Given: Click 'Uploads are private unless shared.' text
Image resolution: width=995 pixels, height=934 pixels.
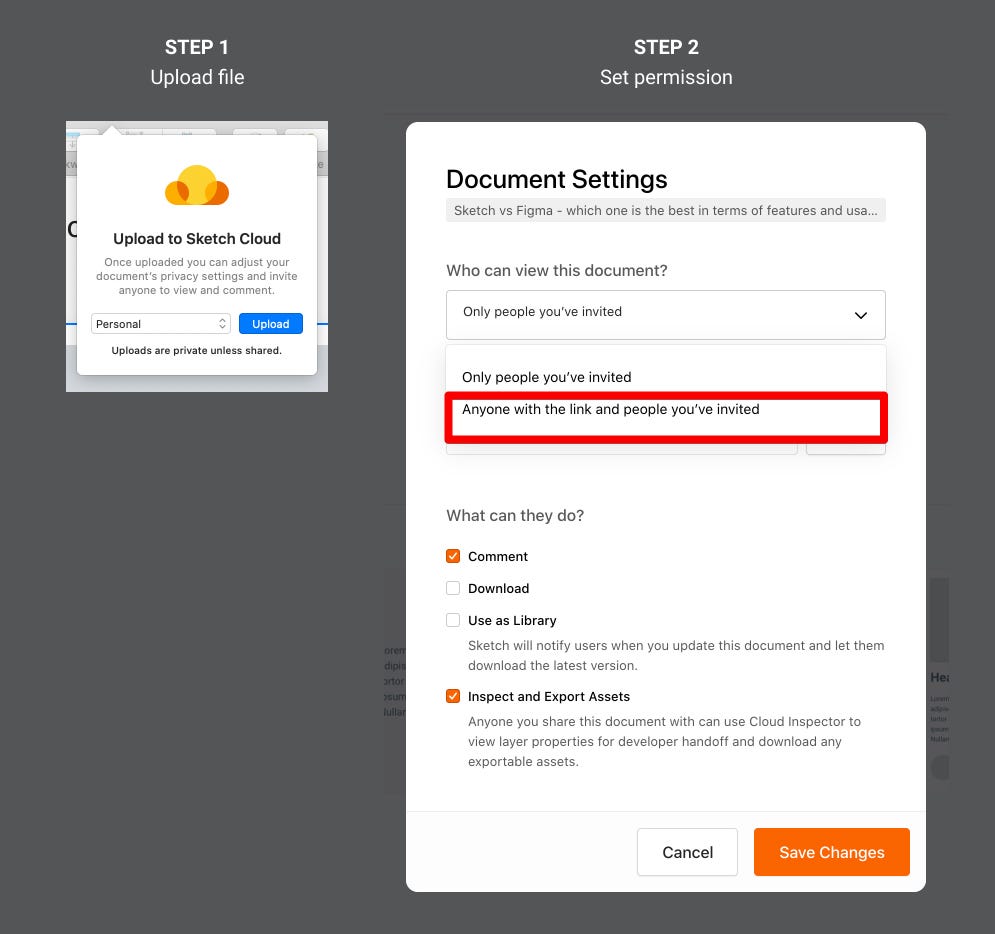Looking at the screenshot, I should pyautogui.click(x=197, y=350).
